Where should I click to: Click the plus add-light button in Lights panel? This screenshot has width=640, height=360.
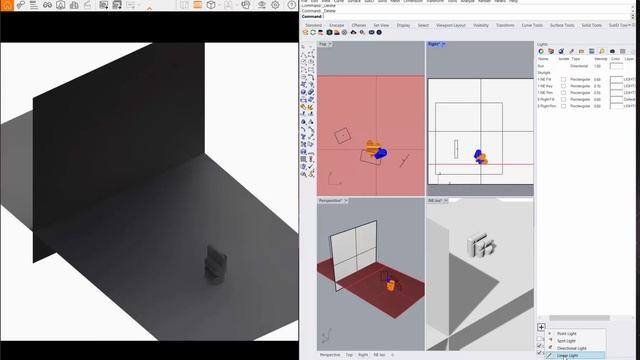(541, 327)
